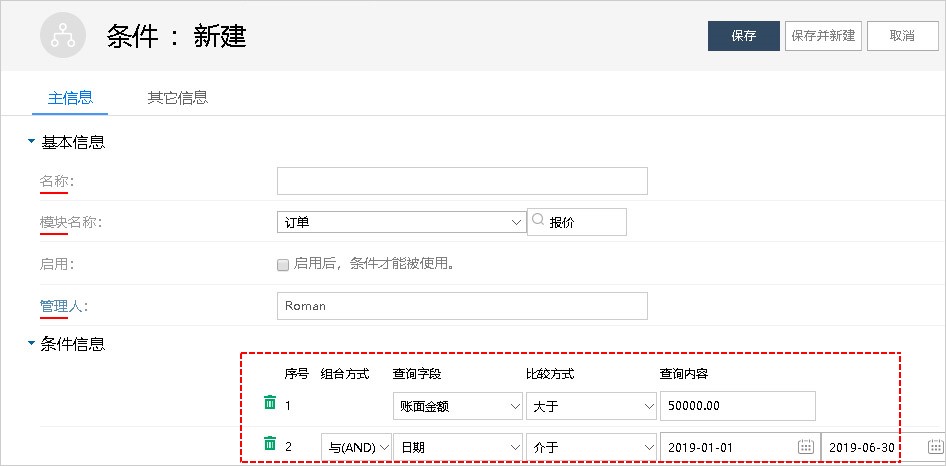The image size is (946, 466).
Task: Click the search magnifier icon beside 报价
Action: coord(538,221)
